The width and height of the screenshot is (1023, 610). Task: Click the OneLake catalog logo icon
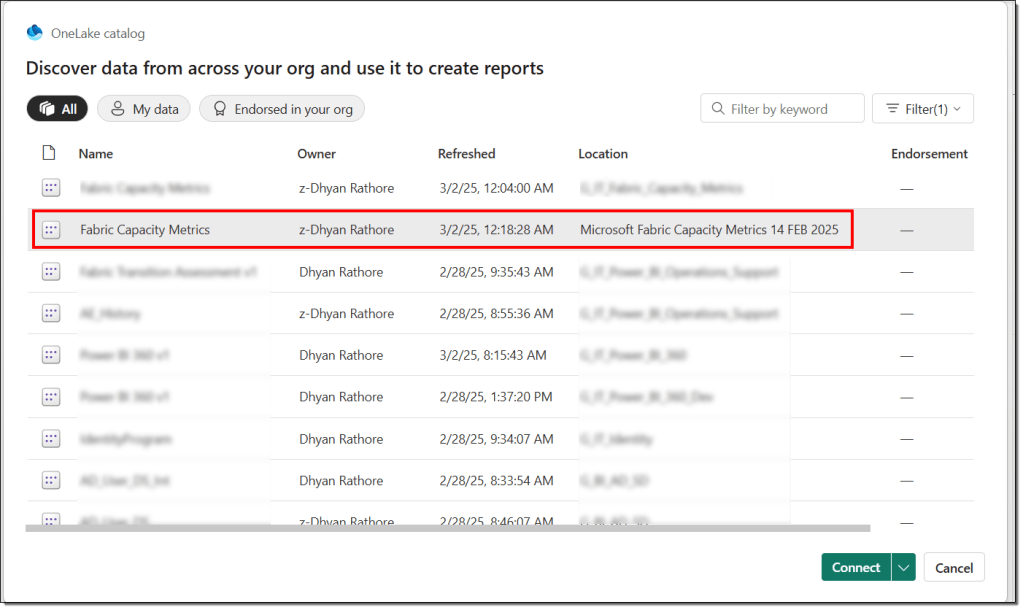pos(34,32)
